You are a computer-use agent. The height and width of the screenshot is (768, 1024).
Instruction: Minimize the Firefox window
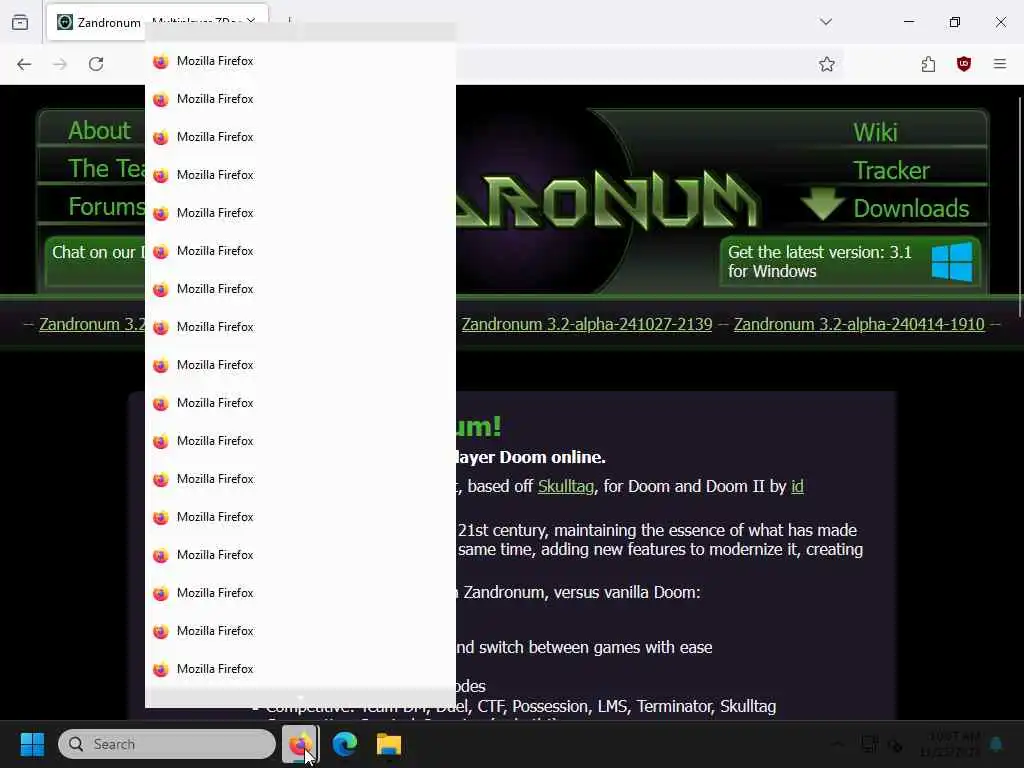pos(909,22)
